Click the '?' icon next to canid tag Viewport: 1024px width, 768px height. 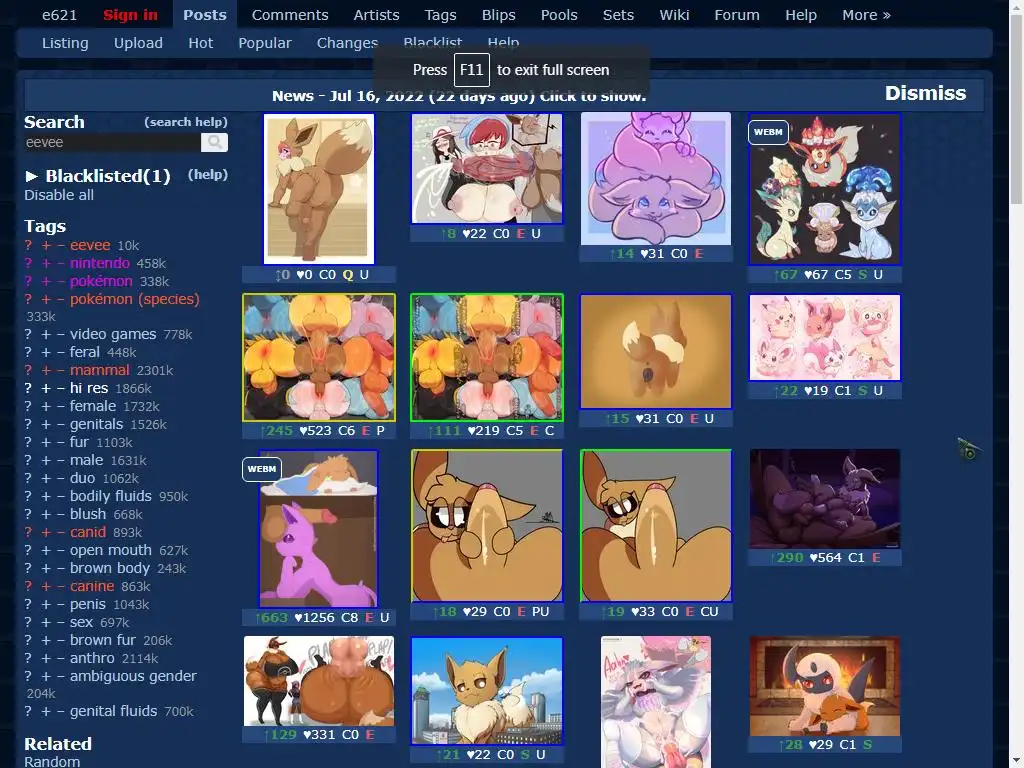28,532
